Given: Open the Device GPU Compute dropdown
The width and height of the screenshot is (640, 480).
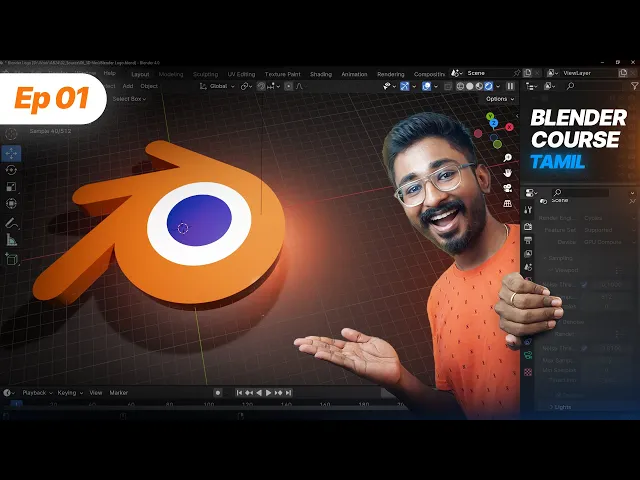Looking at the screenshot, I should tap(609, 242).
